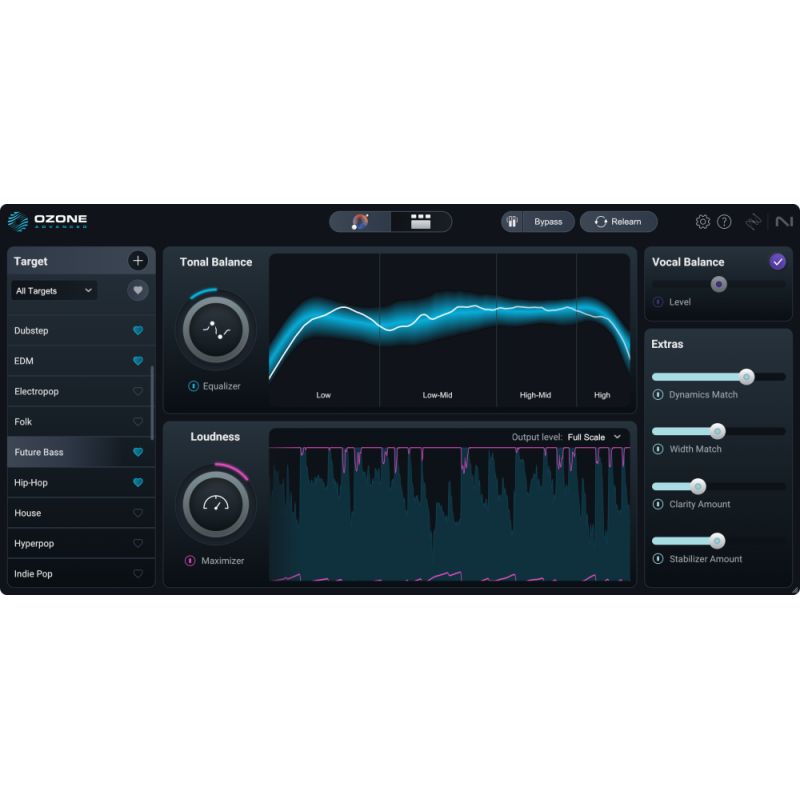This screenshot has height=800, width=800.
Task: Favorite the Electropop target with its heart
Action: point(137,391)
